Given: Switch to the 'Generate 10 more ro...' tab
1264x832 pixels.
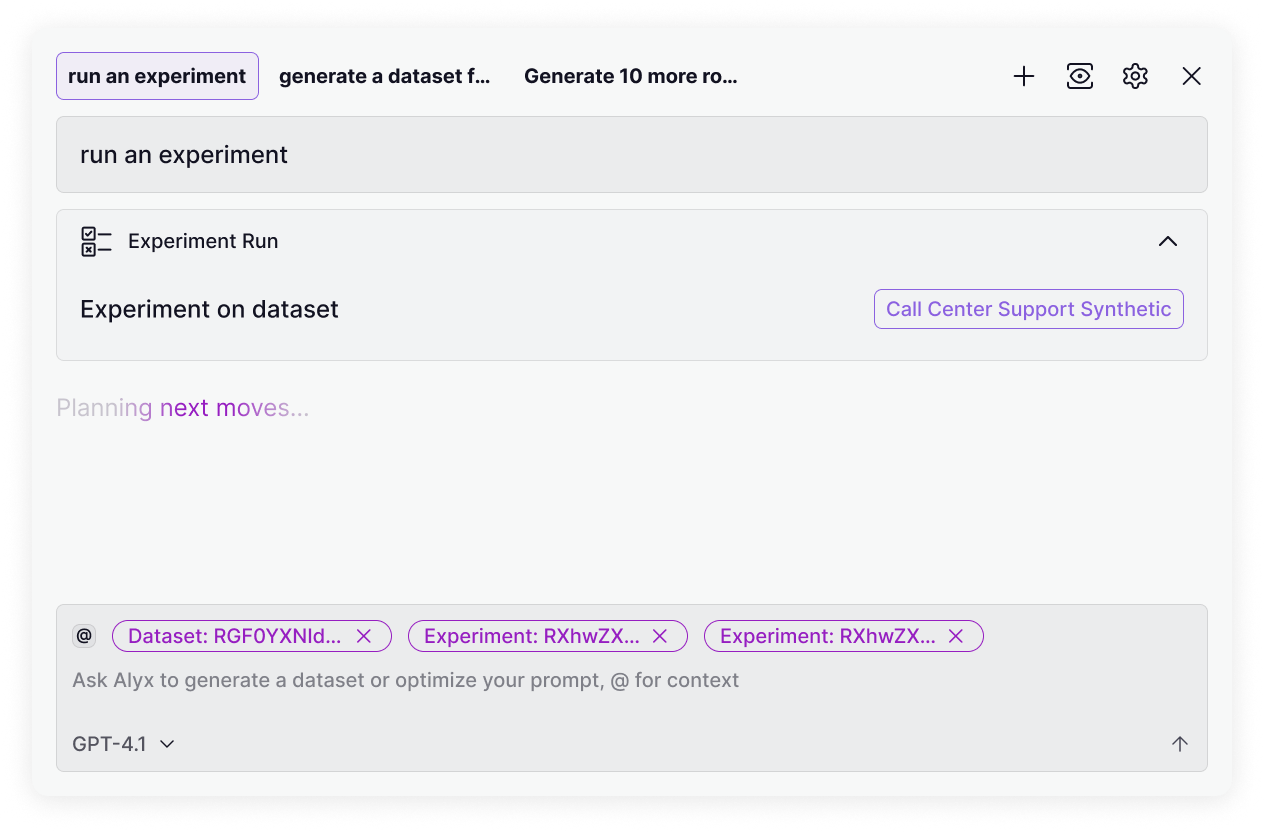Looking at the screenshot, I should coord(631,76).
